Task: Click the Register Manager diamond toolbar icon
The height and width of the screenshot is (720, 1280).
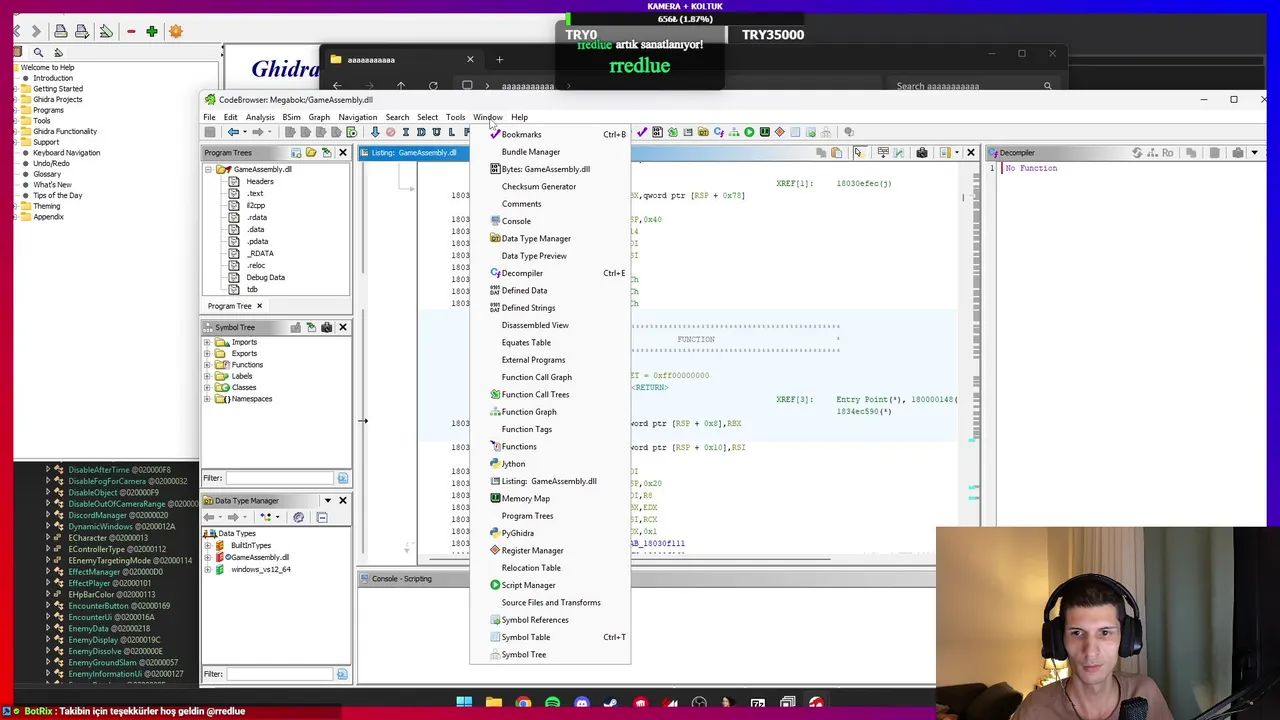Action: click(x=779, y=132)
